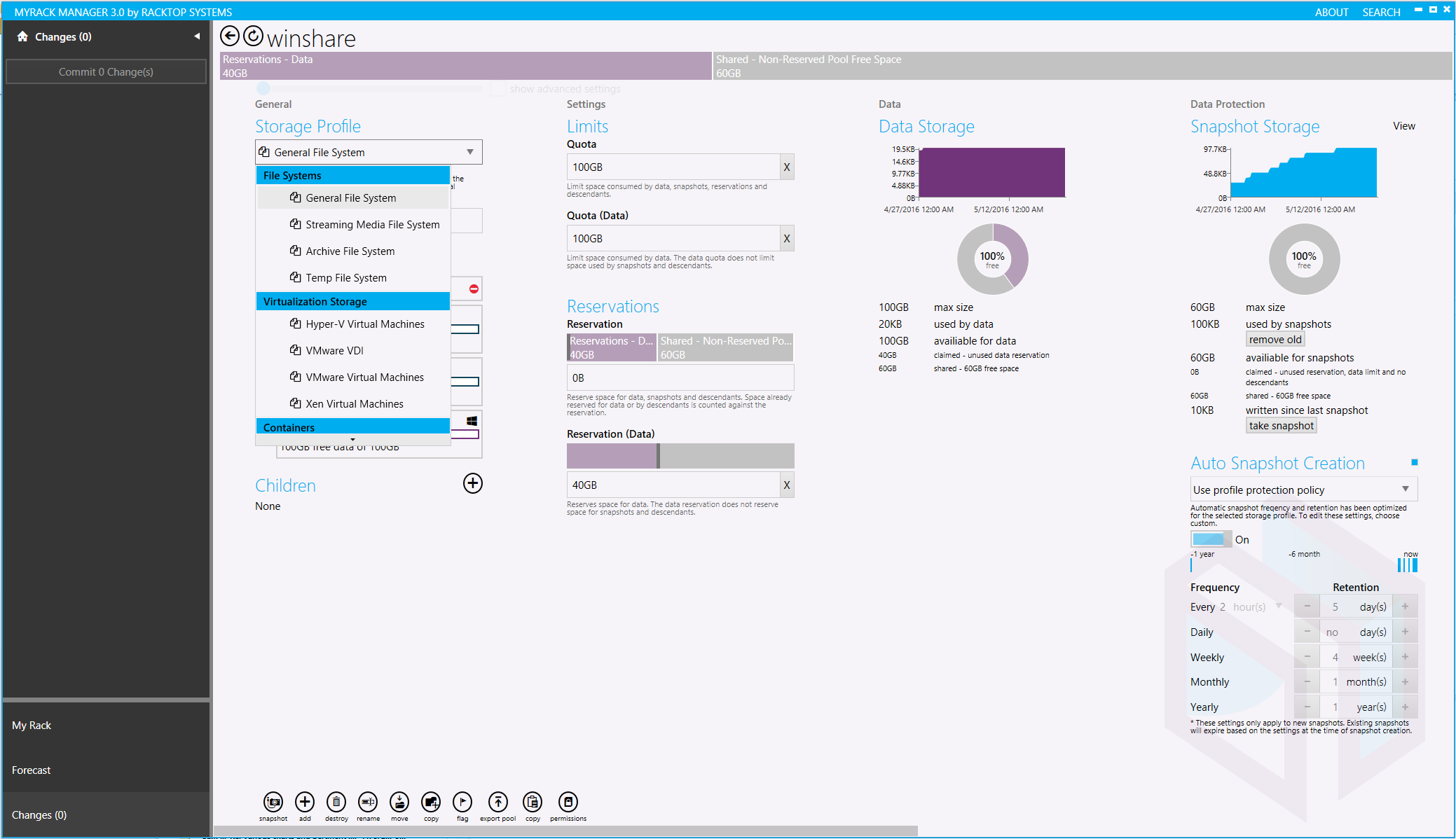Click the refresh icon beside winshare
Image resolution: width=1456 pixels, height=839 pixels.
[253, 36]
